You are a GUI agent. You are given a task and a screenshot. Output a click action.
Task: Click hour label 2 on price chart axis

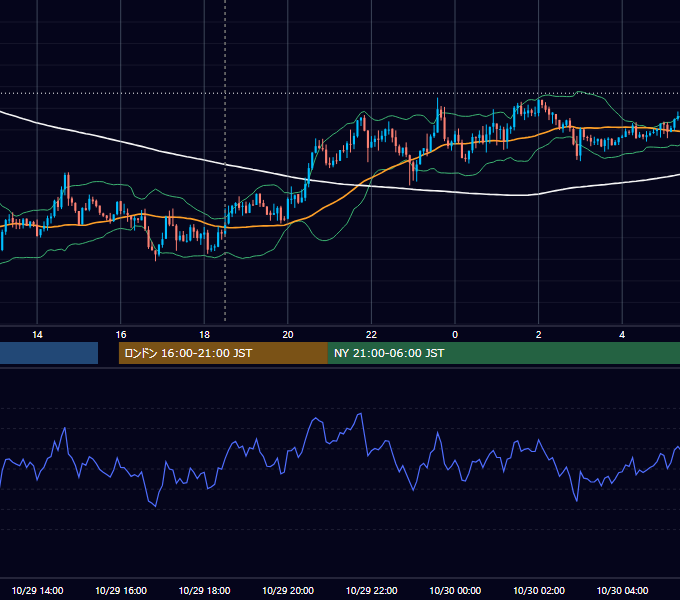(539, 335)
